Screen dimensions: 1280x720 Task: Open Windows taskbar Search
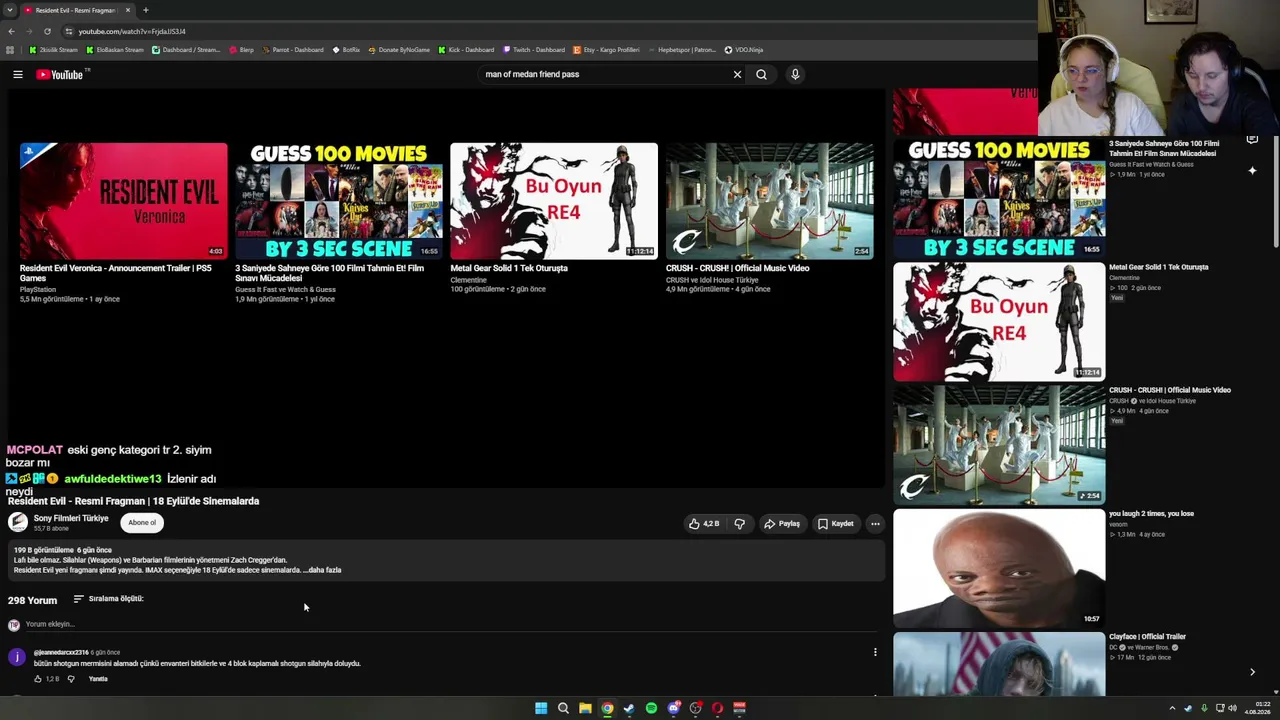pos(563,708)
